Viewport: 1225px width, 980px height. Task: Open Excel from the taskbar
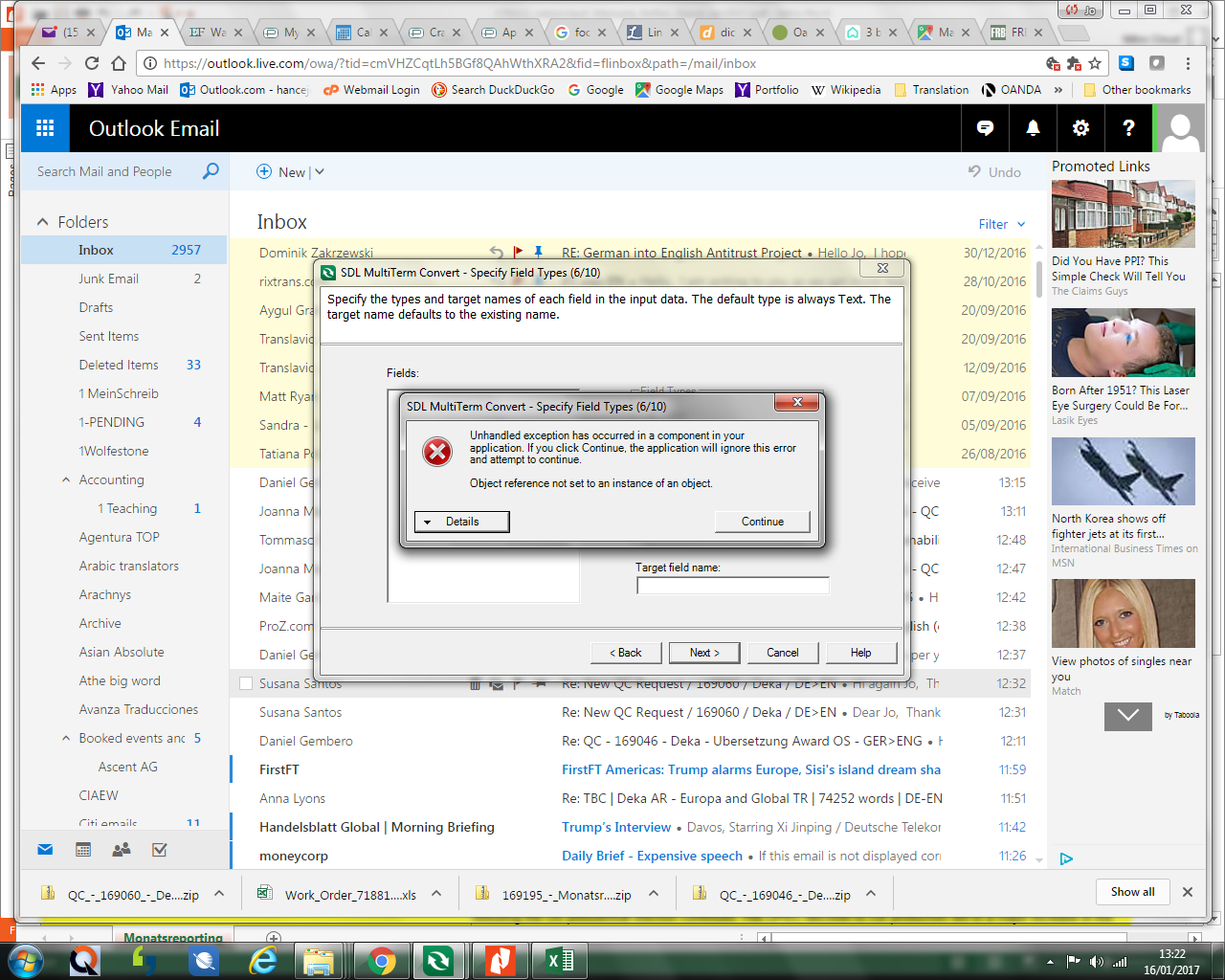(560, 960)
